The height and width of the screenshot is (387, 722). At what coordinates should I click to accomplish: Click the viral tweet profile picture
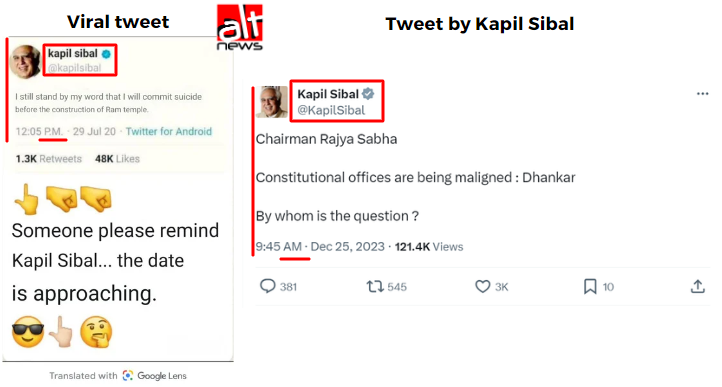[x=25, y=61]
